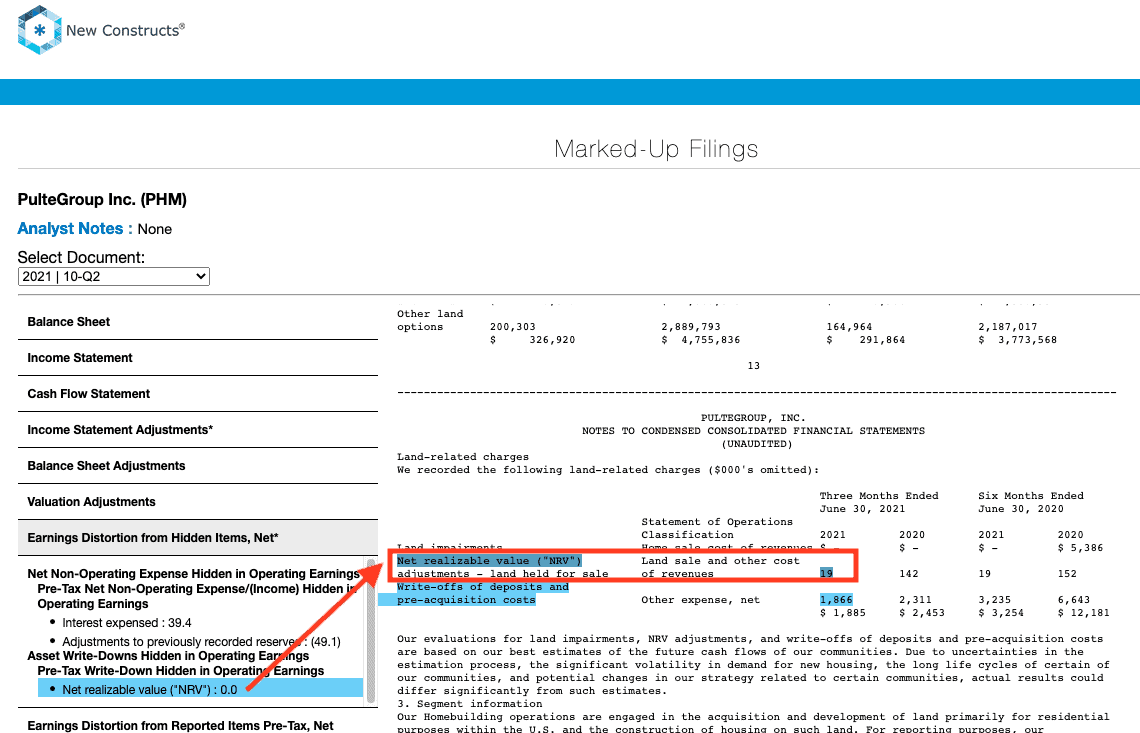Click the Select Document: label
1140x733 pixels.
pos(81,257)
